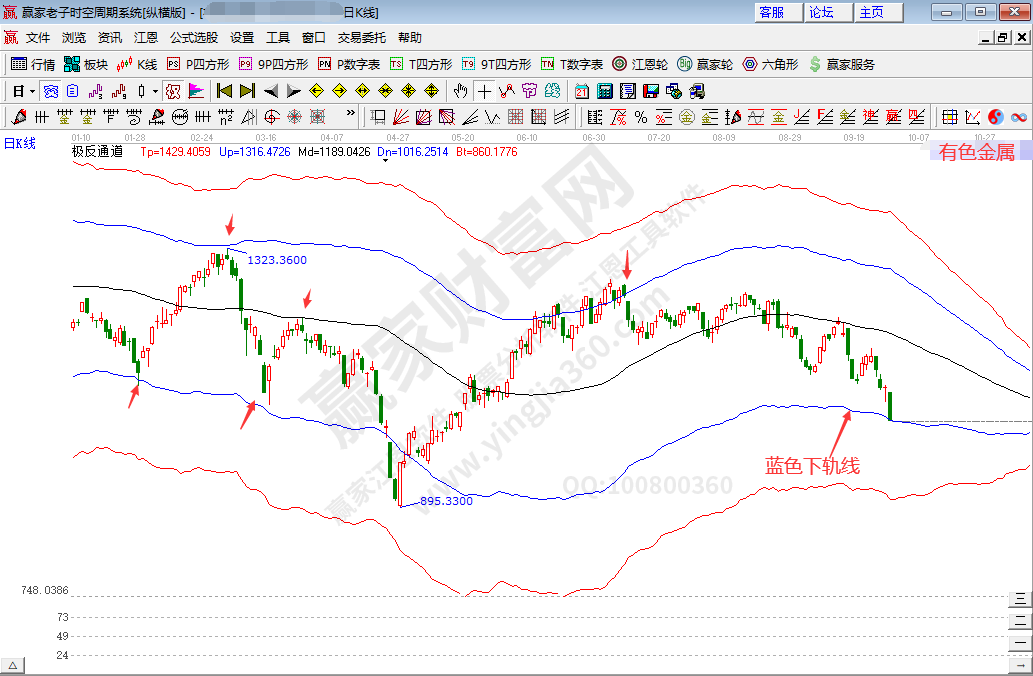The width and height of the screenshot is (1033, 676).
Task: Toggle the crosshair cursor button
Action: pyautogui.click(x=484, y=91)
